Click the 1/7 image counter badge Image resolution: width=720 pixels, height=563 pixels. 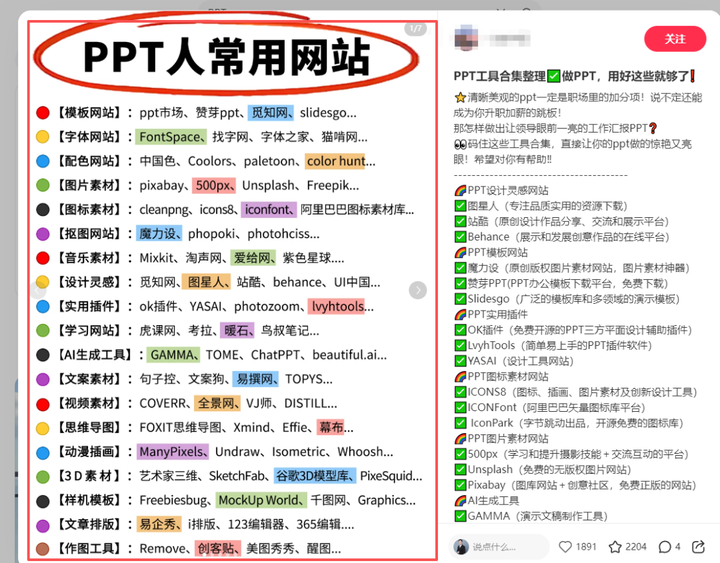(x=416, y=28)
